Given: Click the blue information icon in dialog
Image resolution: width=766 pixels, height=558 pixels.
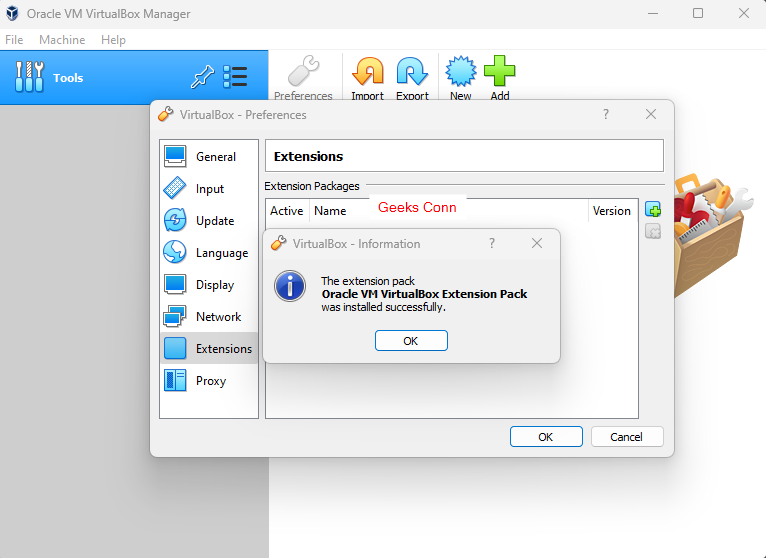Looking at the screenshot, I should click(290, 286).
